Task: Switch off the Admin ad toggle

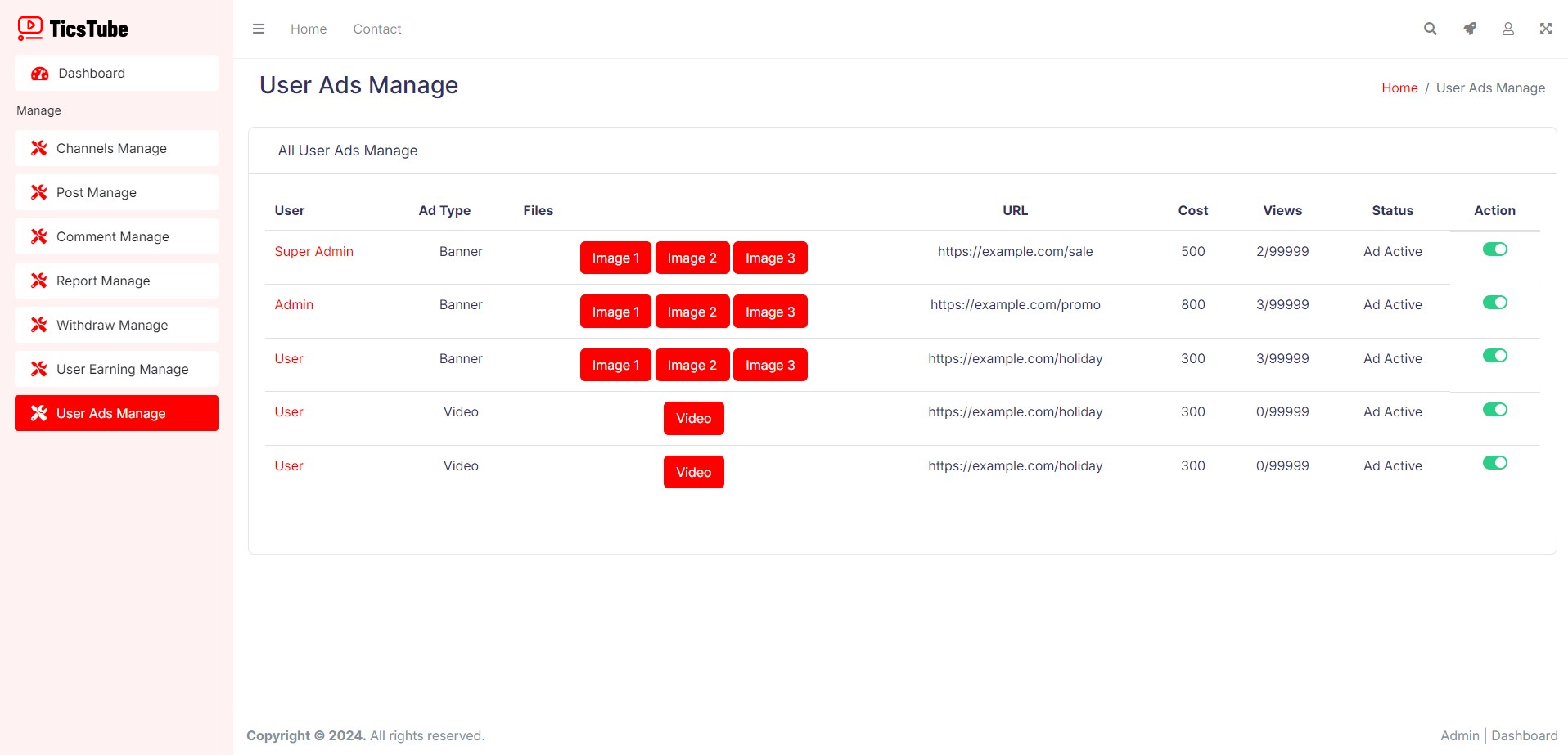Action: point(1494,303)
